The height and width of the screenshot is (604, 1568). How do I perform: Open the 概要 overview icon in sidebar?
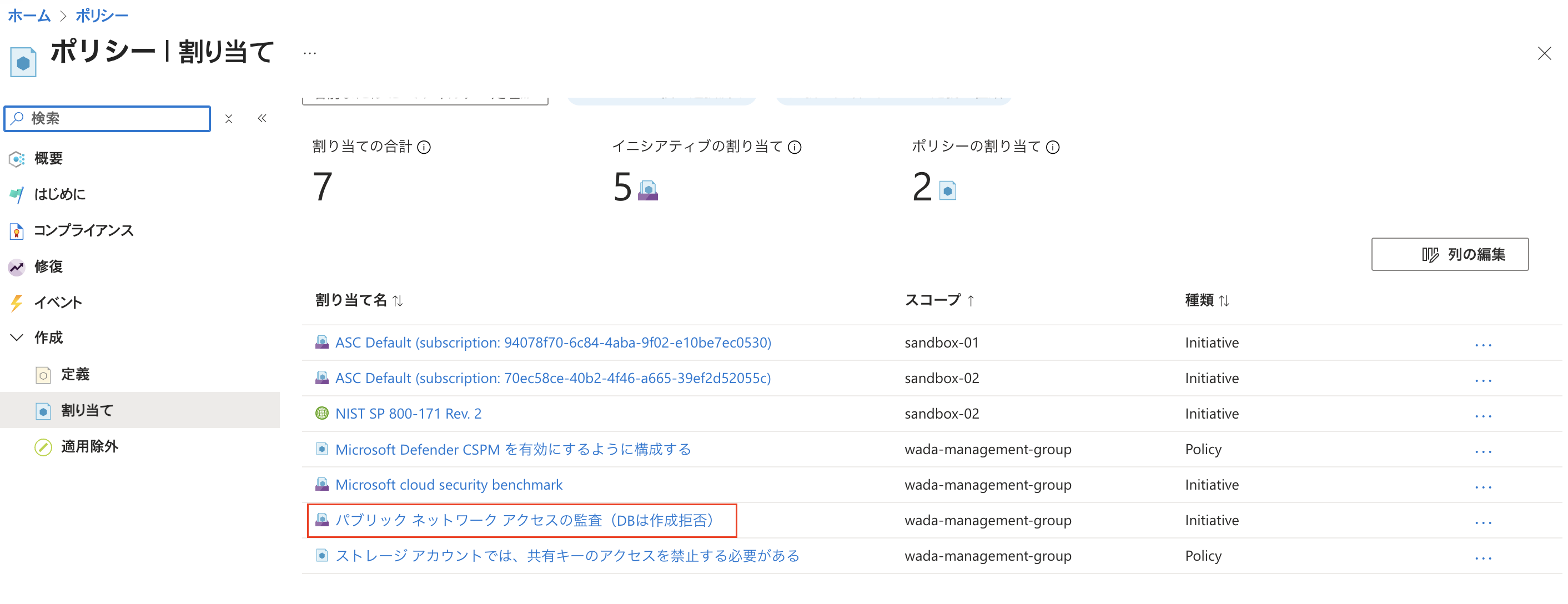[17, 159]
